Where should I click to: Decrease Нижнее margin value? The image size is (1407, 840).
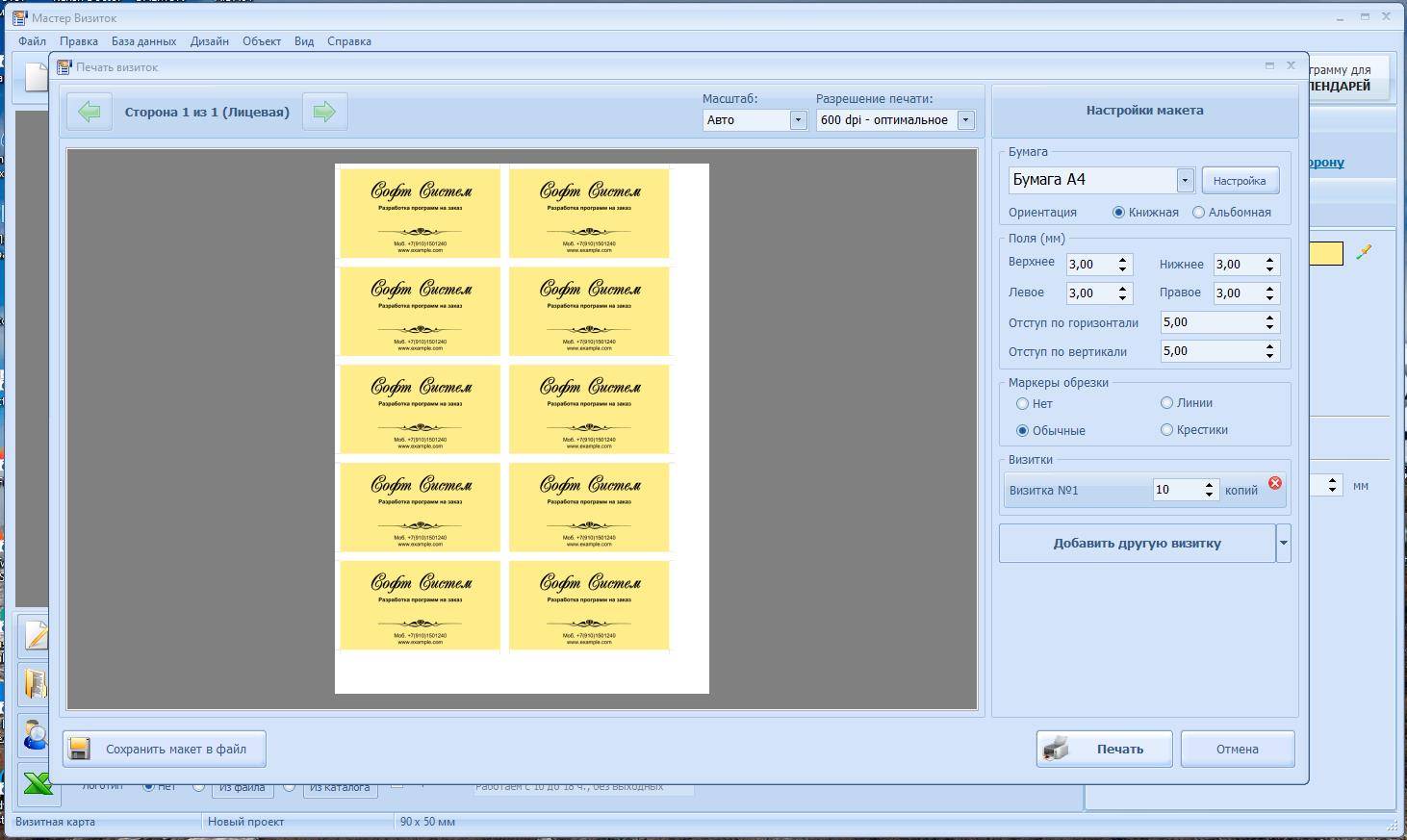[x=1269, y=269]
